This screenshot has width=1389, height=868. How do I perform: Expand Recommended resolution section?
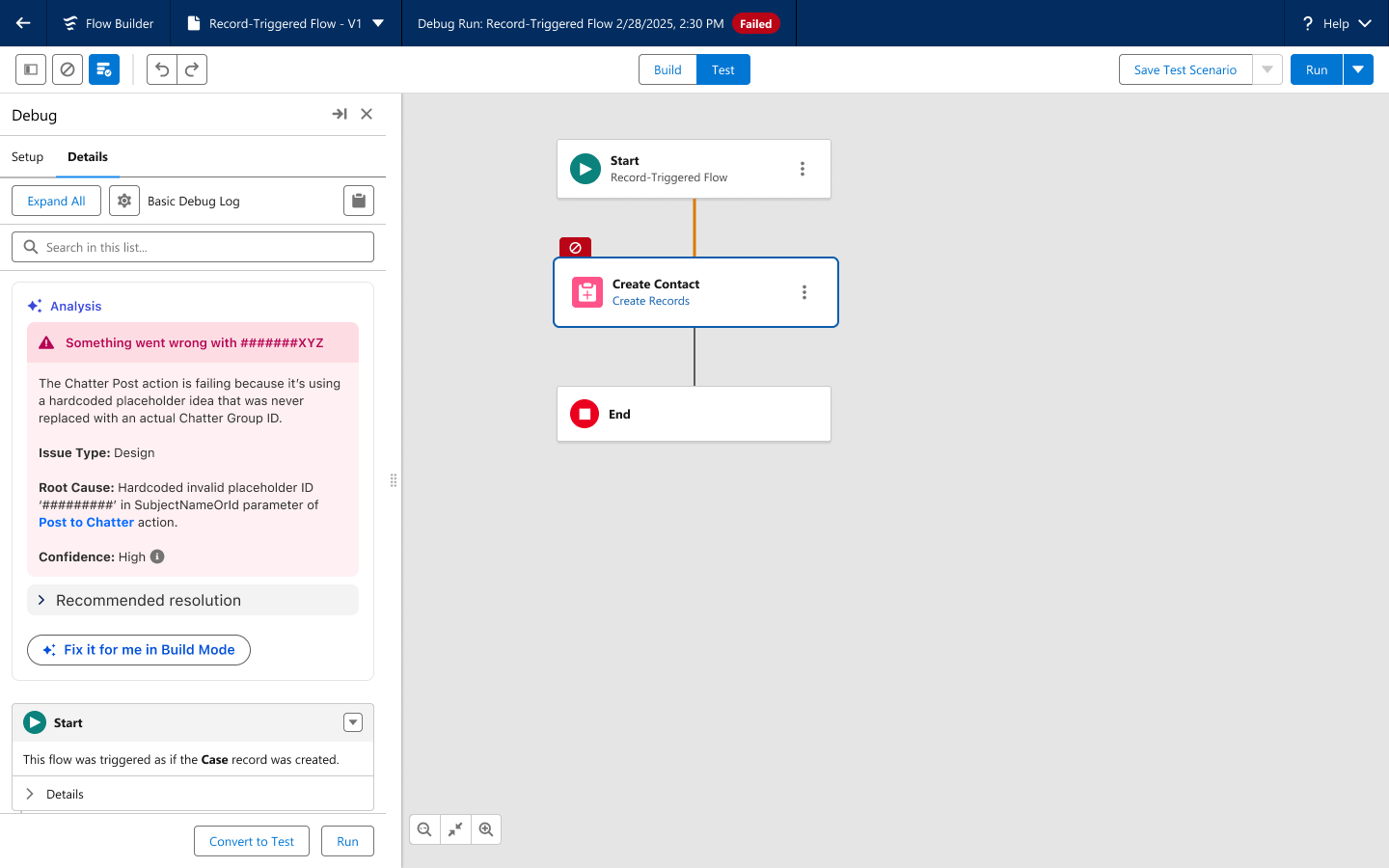[x=193, y=600]
